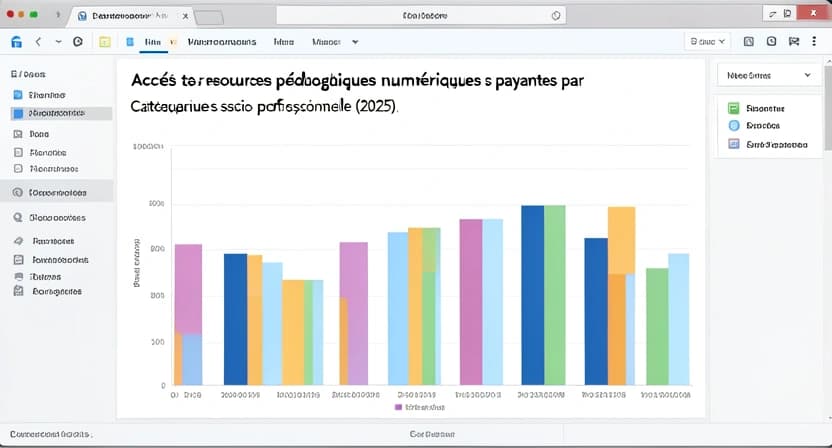Click the sidebar header text at top
The width and height of the screenshot is (832, 448).
tap(28, 74)
